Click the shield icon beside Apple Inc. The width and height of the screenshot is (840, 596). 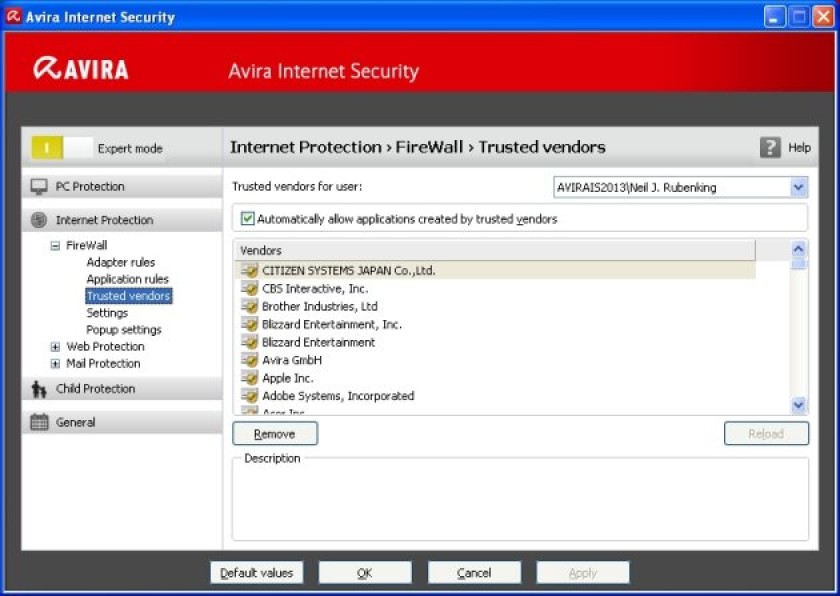250,378
